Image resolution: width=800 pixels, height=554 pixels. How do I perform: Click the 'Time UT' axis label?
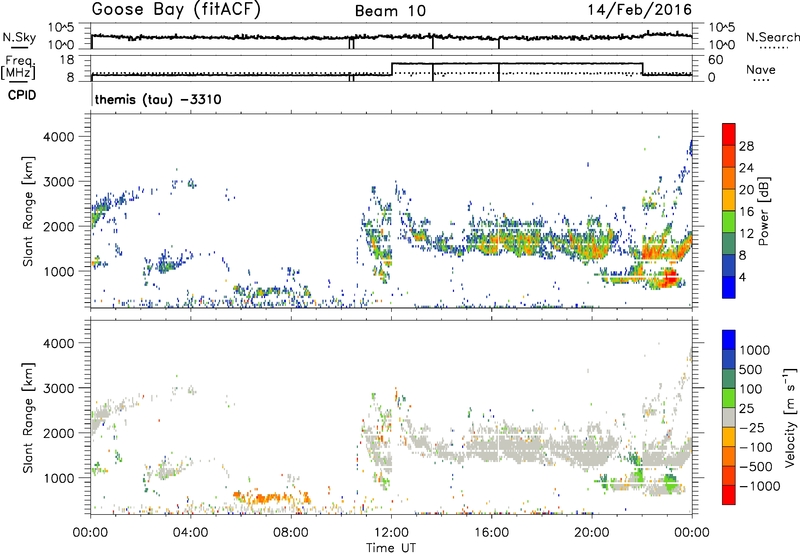click(391, 548)
